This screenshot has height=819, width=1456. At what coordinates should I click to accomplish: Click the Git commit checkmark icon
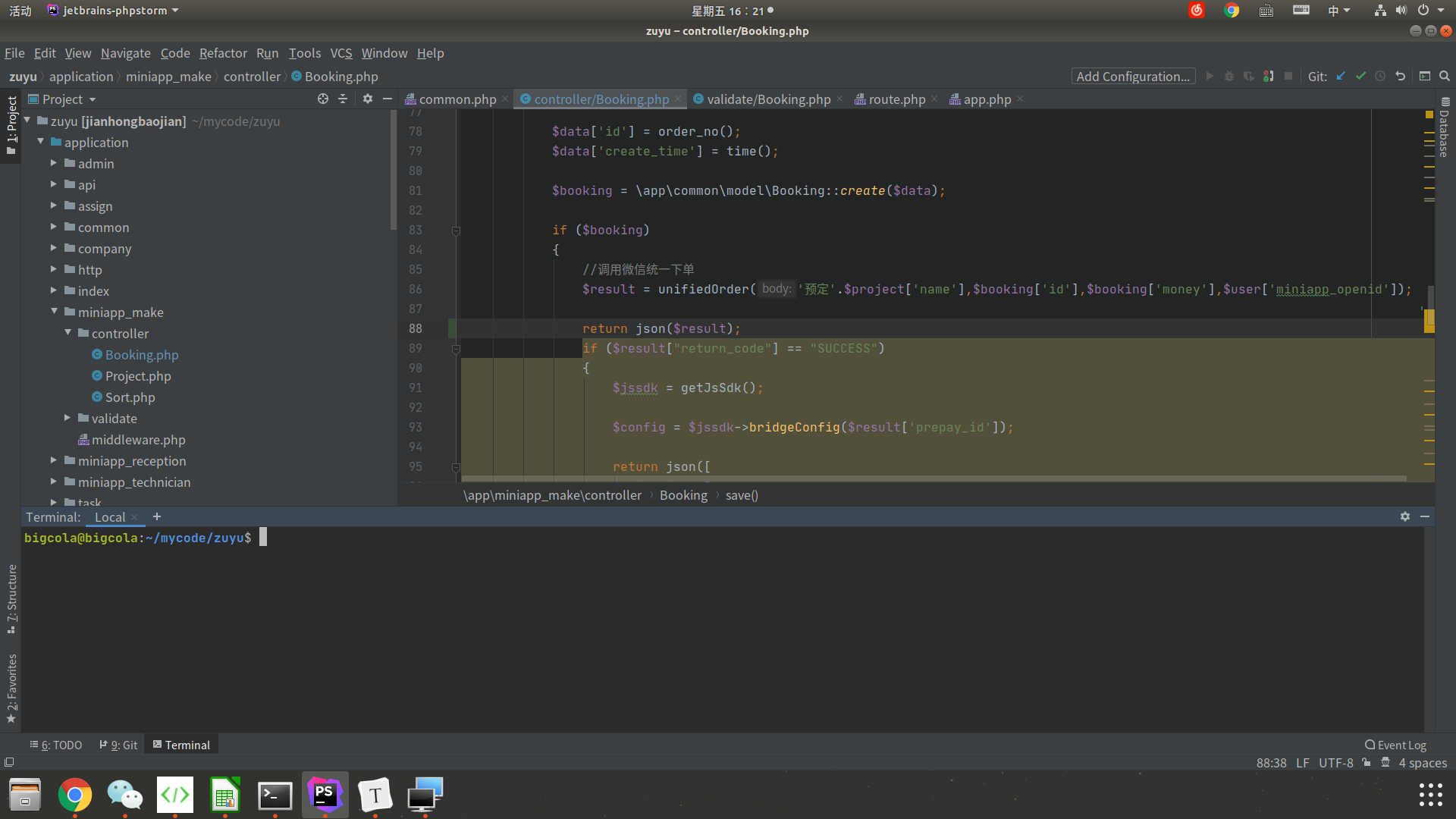[1360, 77]
